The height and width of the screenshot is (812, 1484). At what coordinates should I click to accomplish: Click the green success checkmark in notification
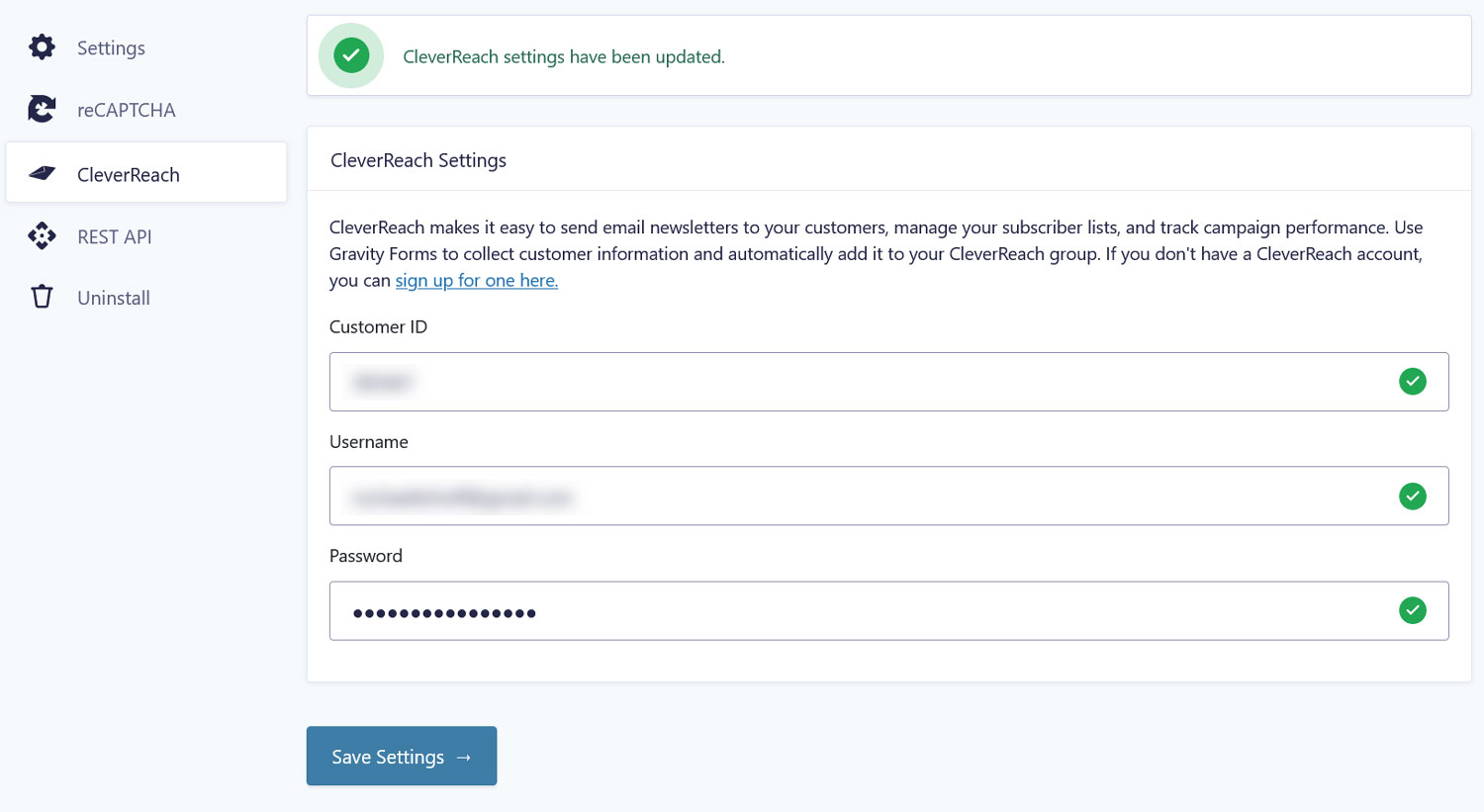351,55
